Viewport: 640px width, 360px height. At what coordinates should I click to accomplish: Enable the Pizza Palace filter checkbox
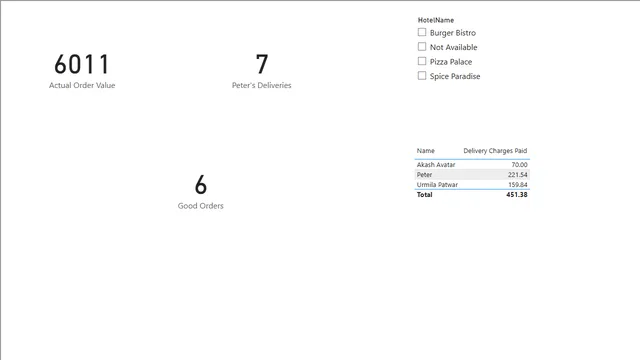tap(422, 61)
